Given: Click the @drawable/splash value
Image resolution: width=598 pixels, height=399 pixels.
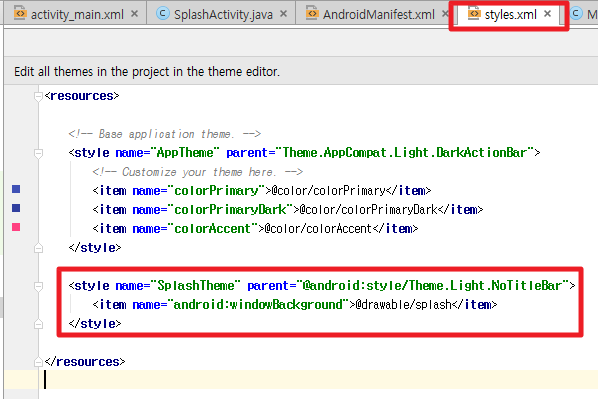Looking at the screenshot, I should [x=403, y=304].
